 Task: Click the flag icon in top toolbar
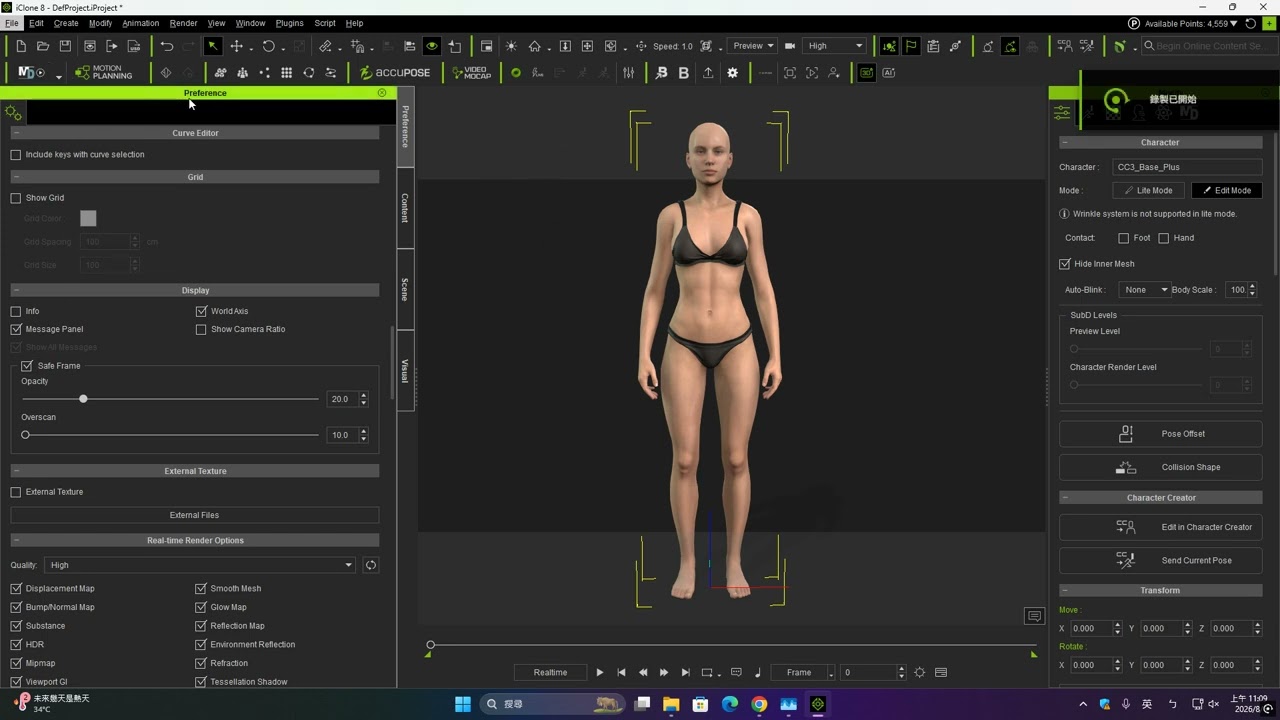tap(911, 46)
